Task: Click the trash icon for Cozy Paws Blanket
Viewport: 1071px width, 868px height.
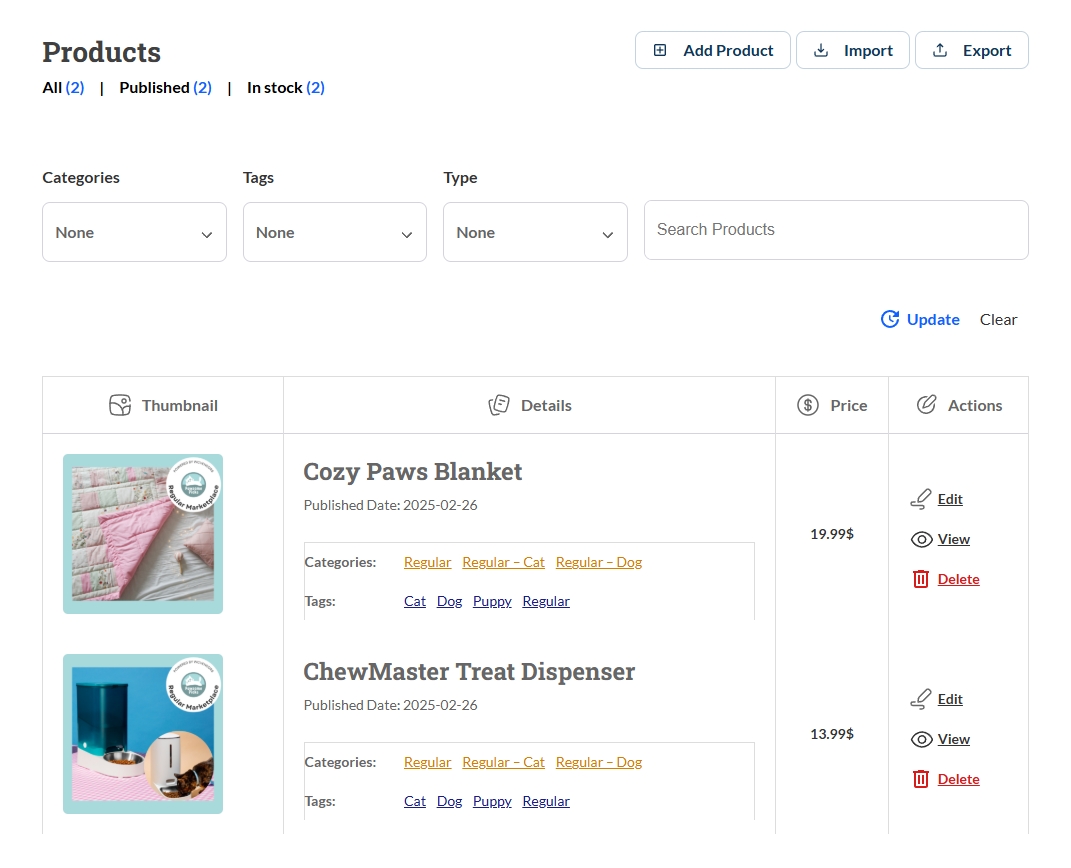Action: [x=921, y=579]
